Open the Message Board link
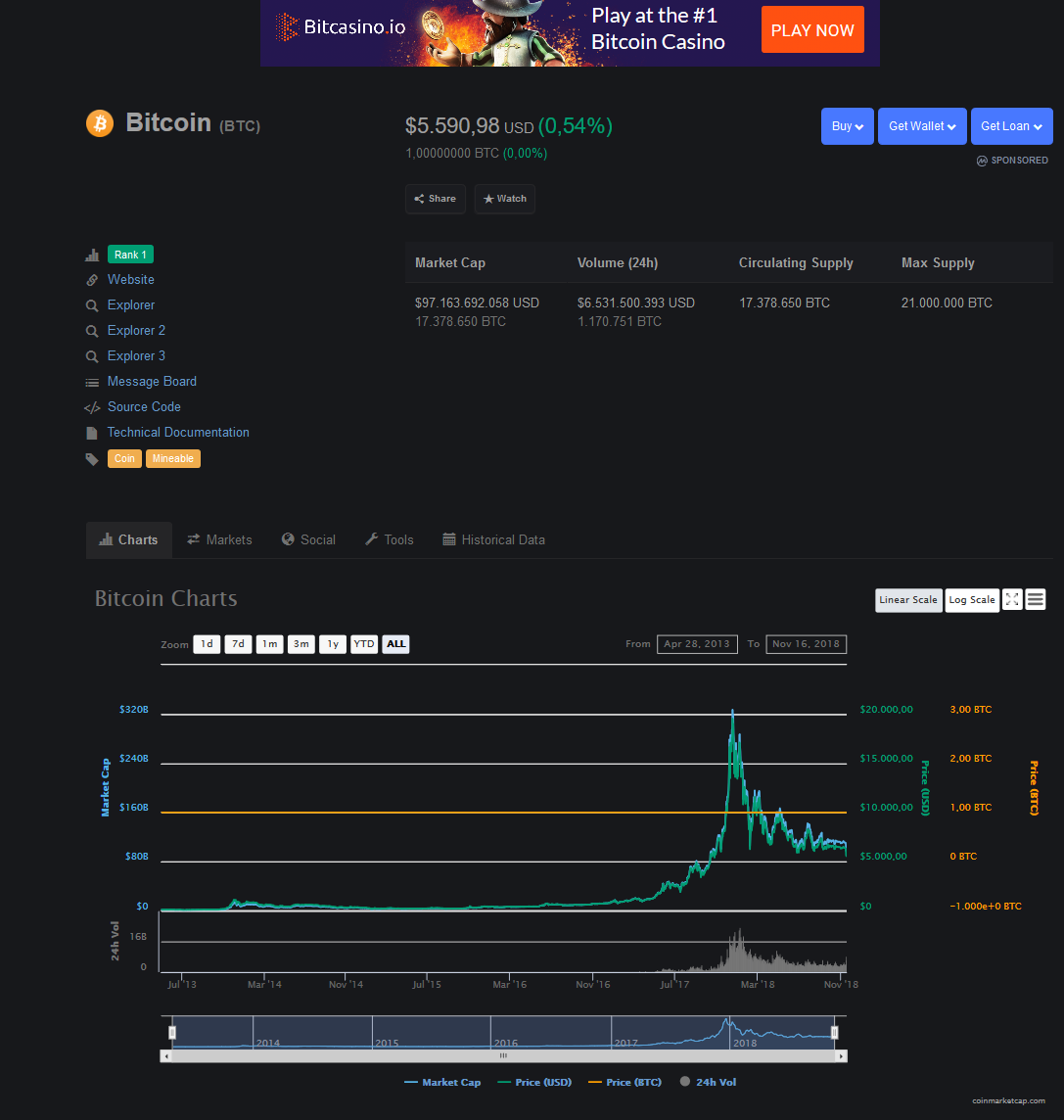The image size is (1064, 1120). (152, 382)
